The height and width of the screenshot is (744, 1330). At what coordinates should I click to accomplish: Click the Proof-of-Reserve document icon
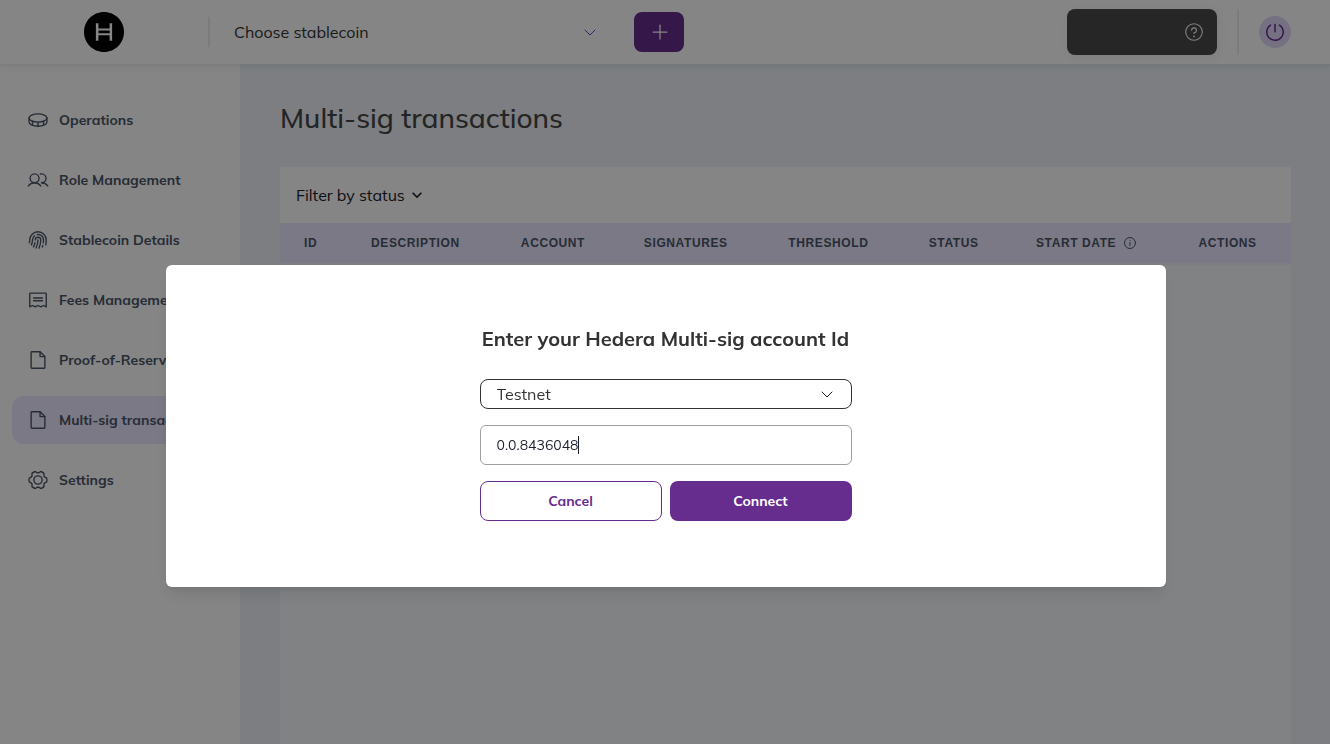(37, 360)
